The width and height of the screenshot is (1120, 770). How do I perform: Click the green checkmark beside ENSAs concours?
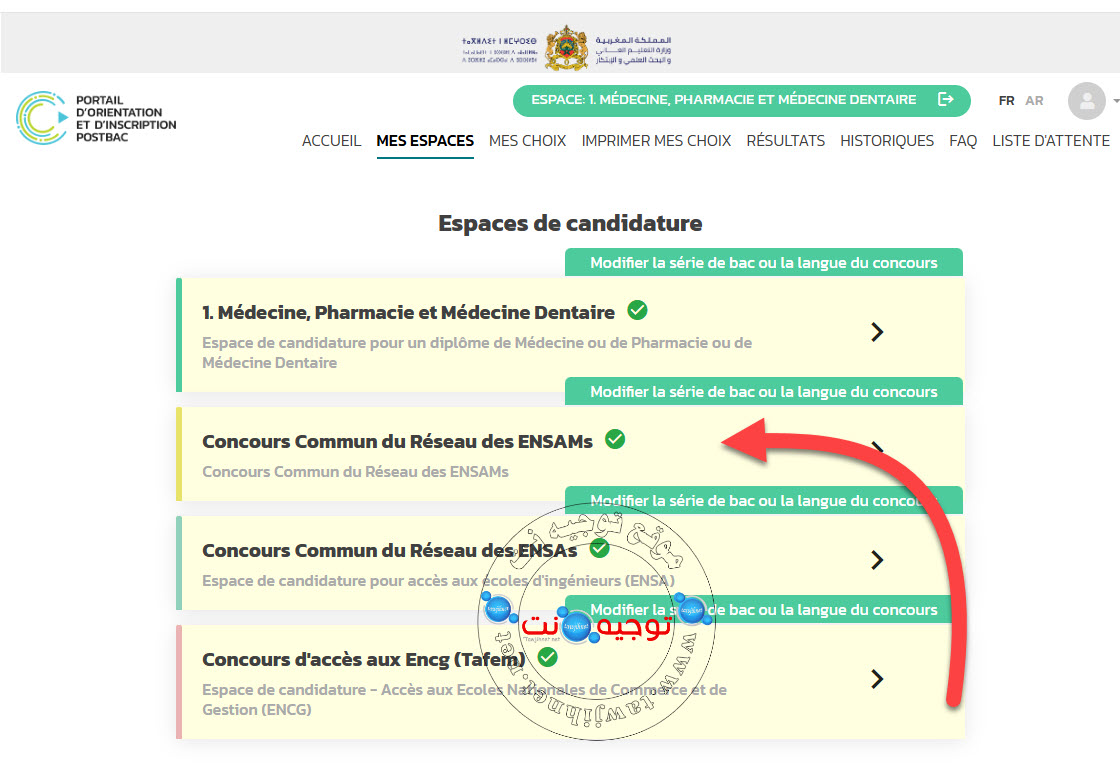coord(599,549)
